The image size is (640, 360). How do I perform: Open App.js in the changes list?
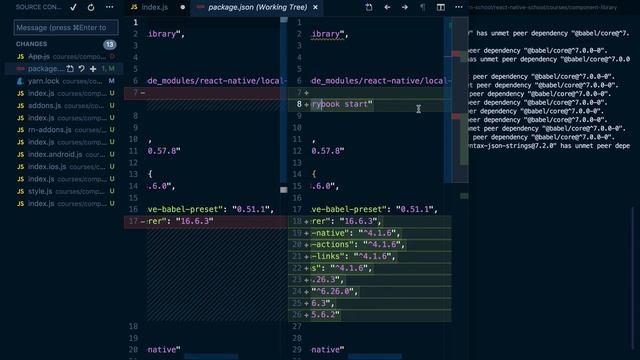[65, 56]
